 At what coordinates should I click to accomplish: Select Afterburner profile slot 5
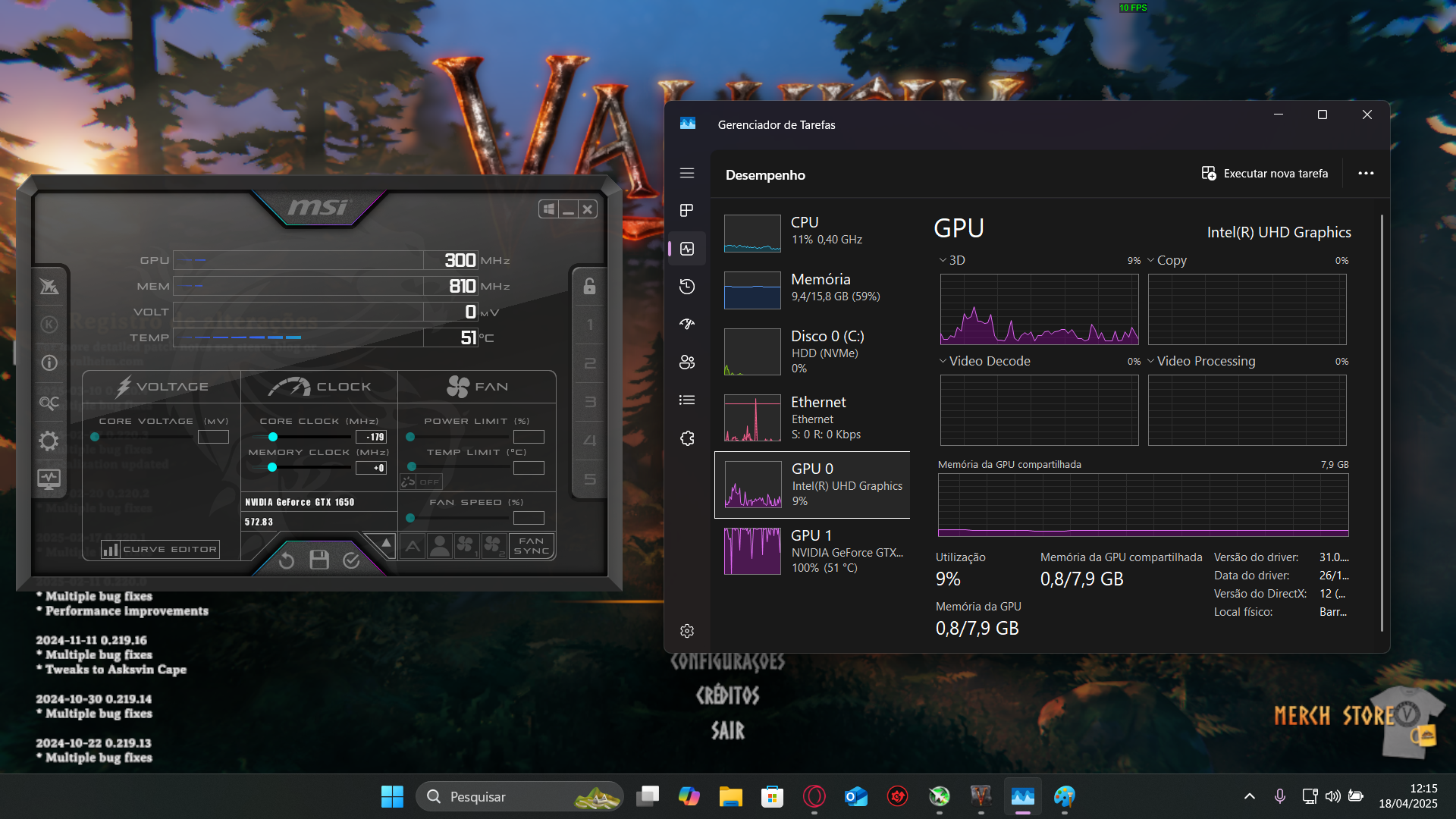coord(590,479)
